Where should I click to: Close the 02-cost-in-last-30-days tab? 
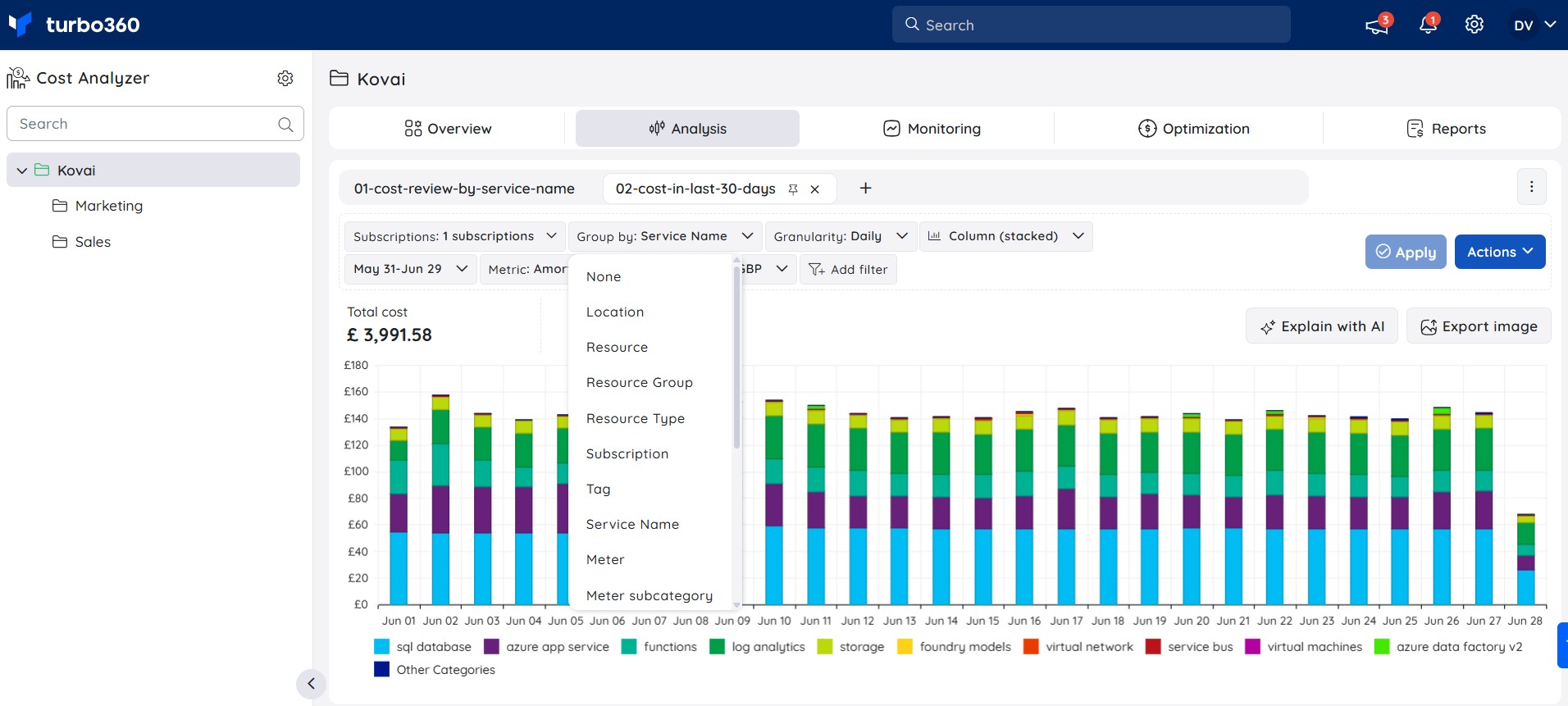(814, 189)
